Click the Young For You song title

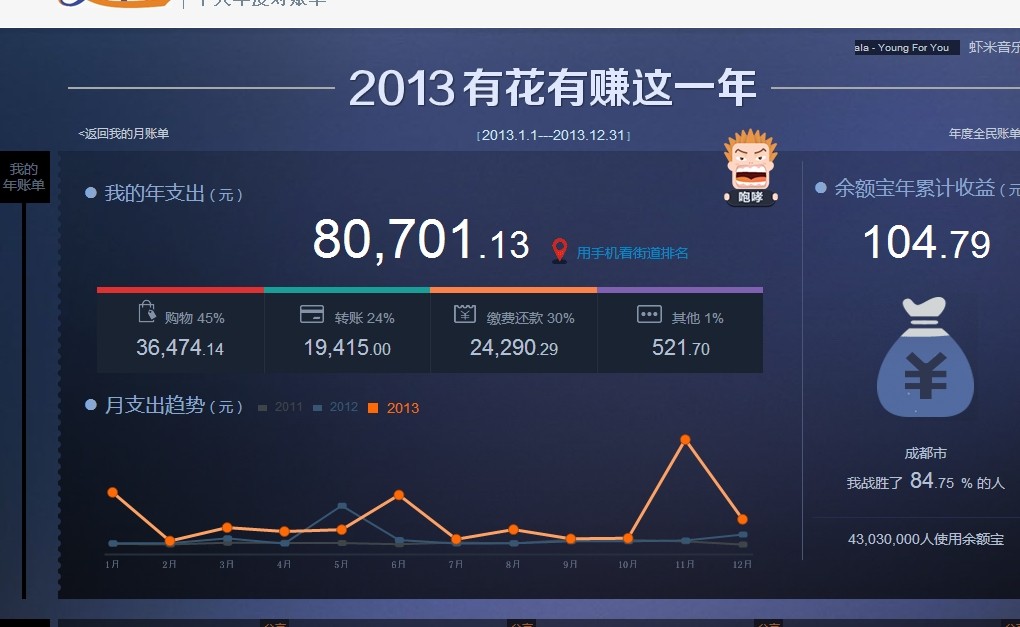coord(906,47)
